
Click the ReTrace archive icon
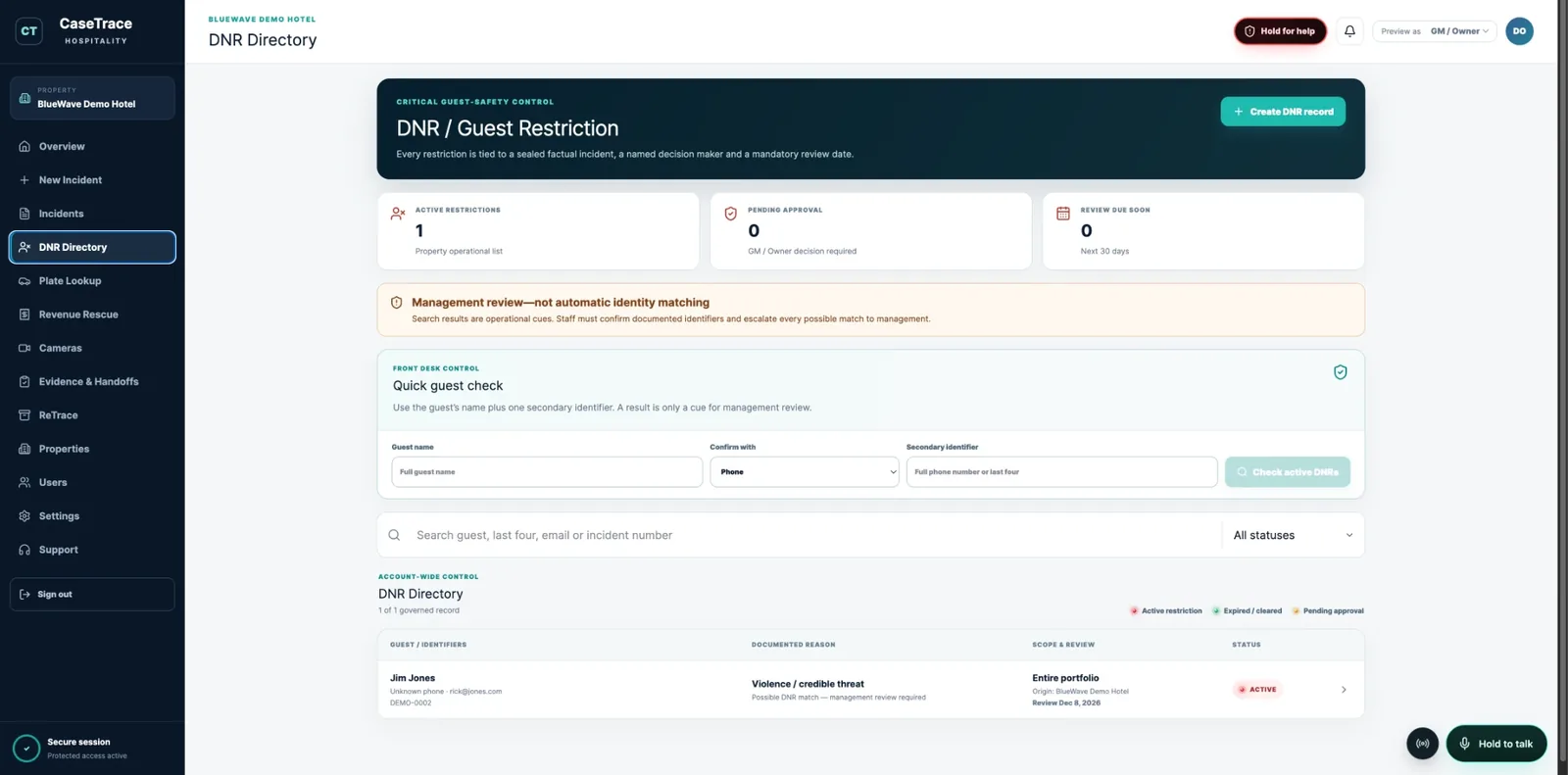pyautogui.click(x=24, y=415)
